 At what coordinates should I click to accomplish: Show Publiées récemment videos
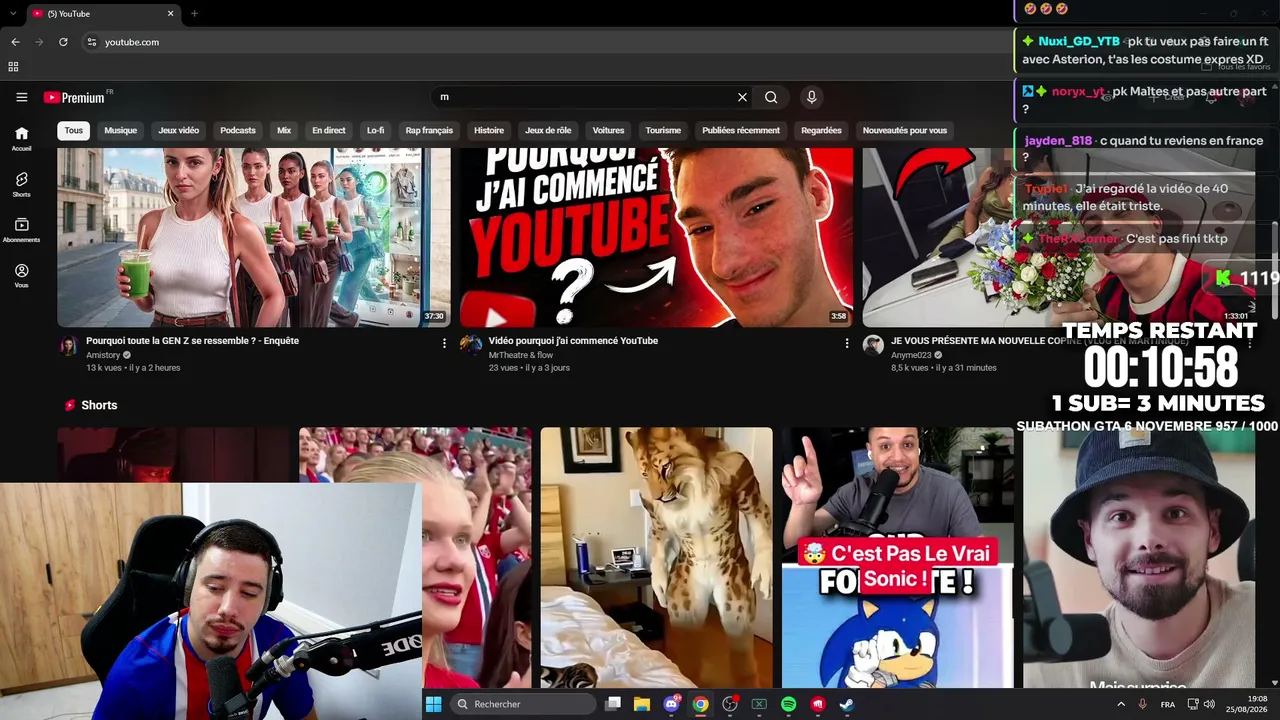[741, 130]
